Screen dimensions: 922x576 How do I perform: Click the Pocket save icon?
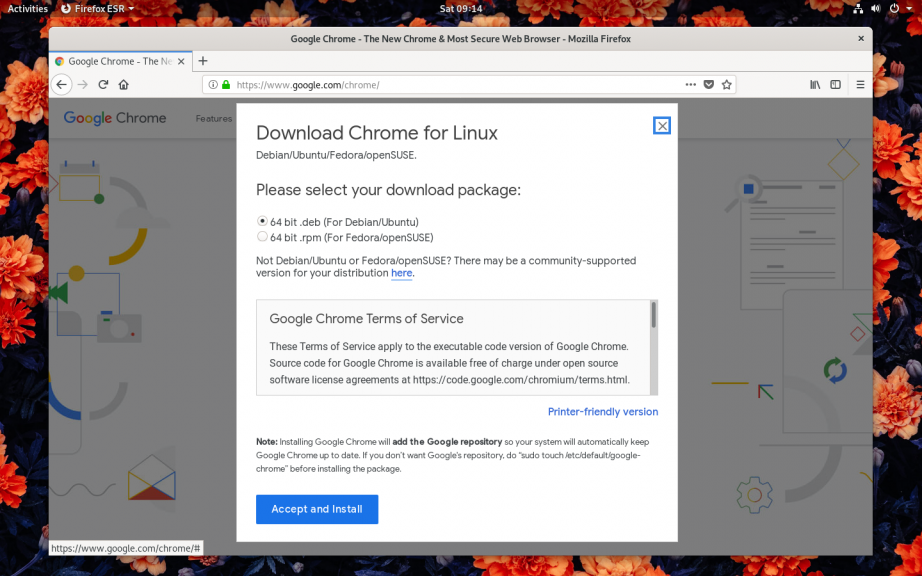coord(708,85)
